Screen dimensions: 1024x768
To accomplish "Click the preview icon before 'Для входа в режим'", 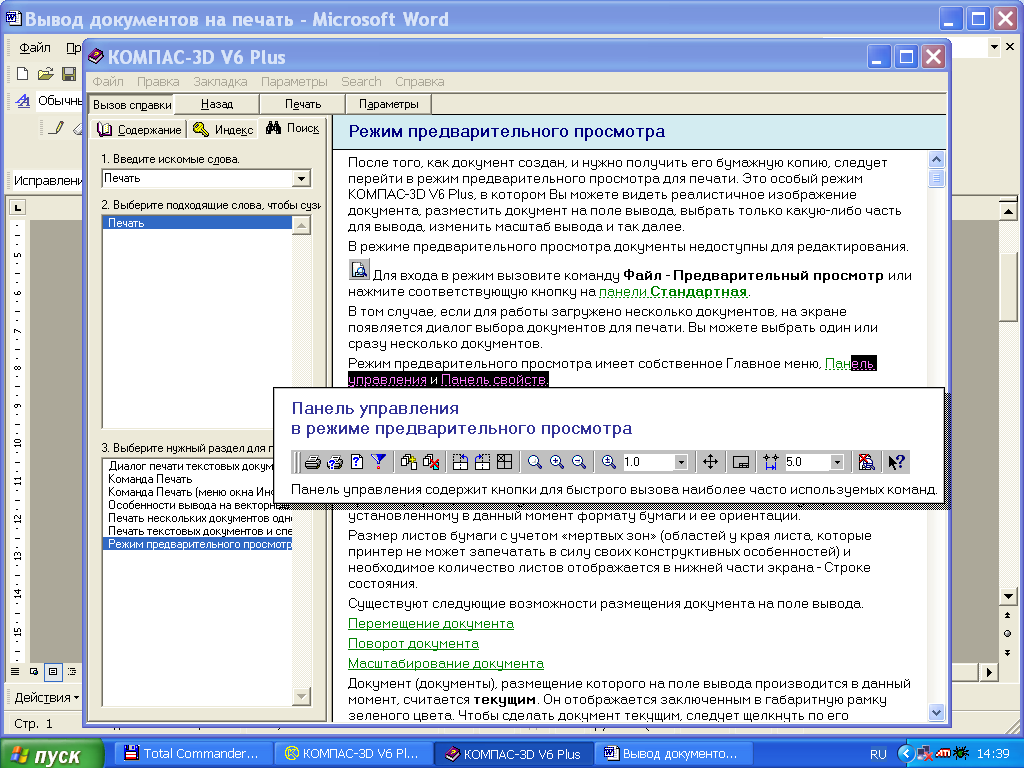I will [x=359, y=269].
